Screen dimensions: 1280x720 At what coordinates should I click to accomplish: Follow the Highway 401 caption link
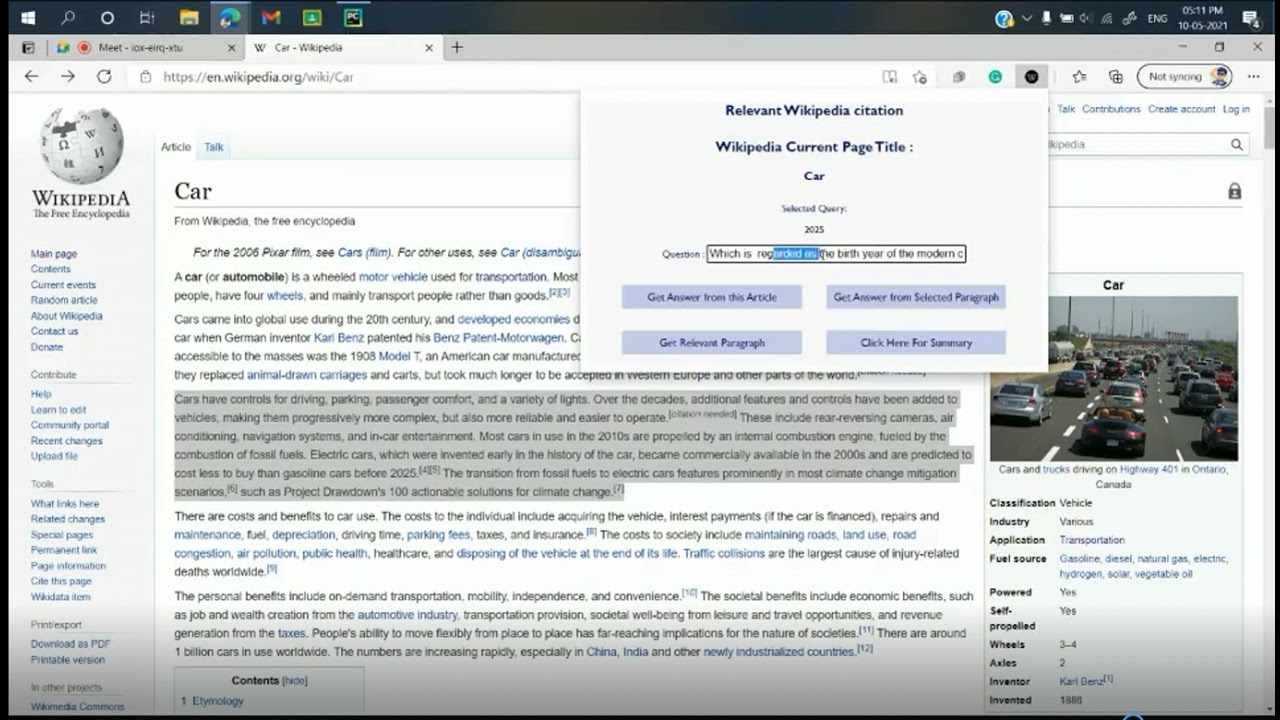(1151, 469)
